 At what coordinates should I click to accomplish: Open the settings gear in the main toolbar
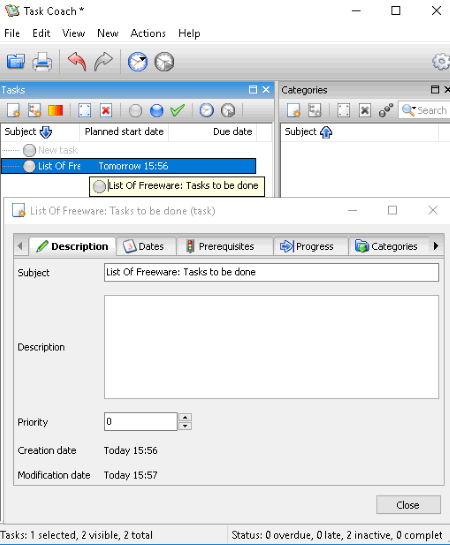point(441,62)
